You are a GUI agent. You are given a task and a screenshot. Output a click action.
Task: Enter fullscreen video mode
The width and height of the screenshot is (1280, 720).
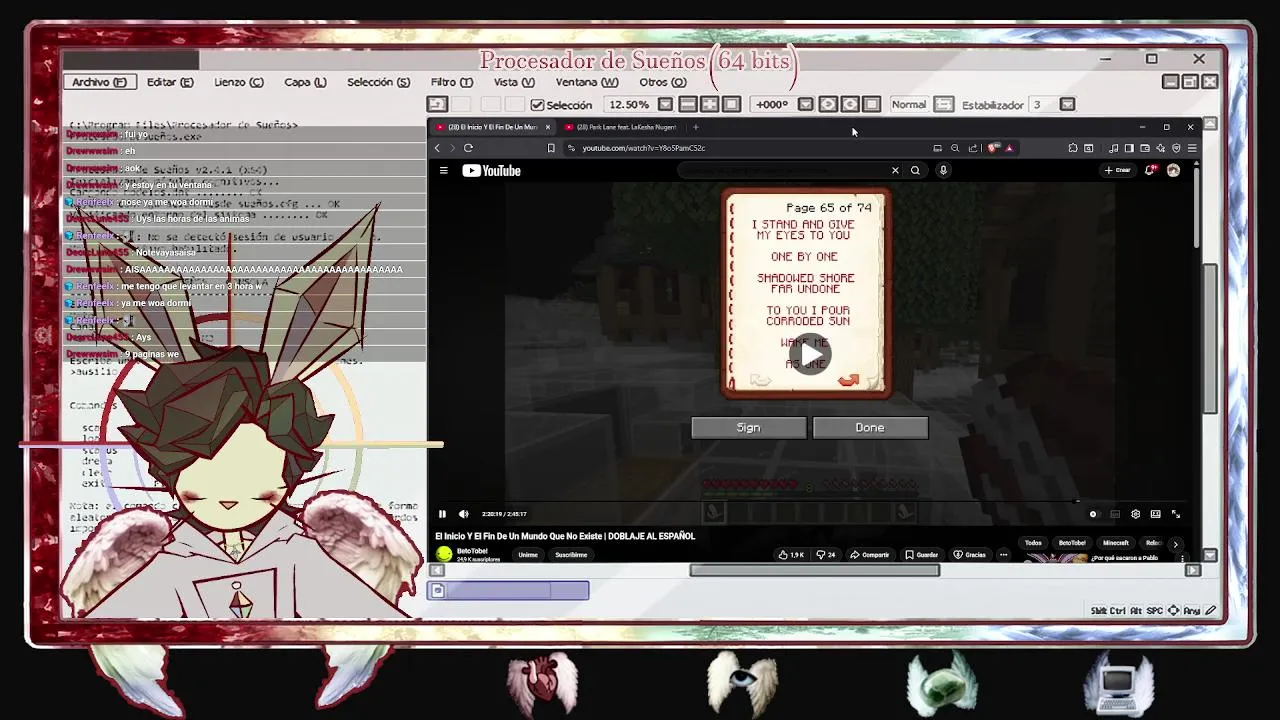[x=1176, y=514]
